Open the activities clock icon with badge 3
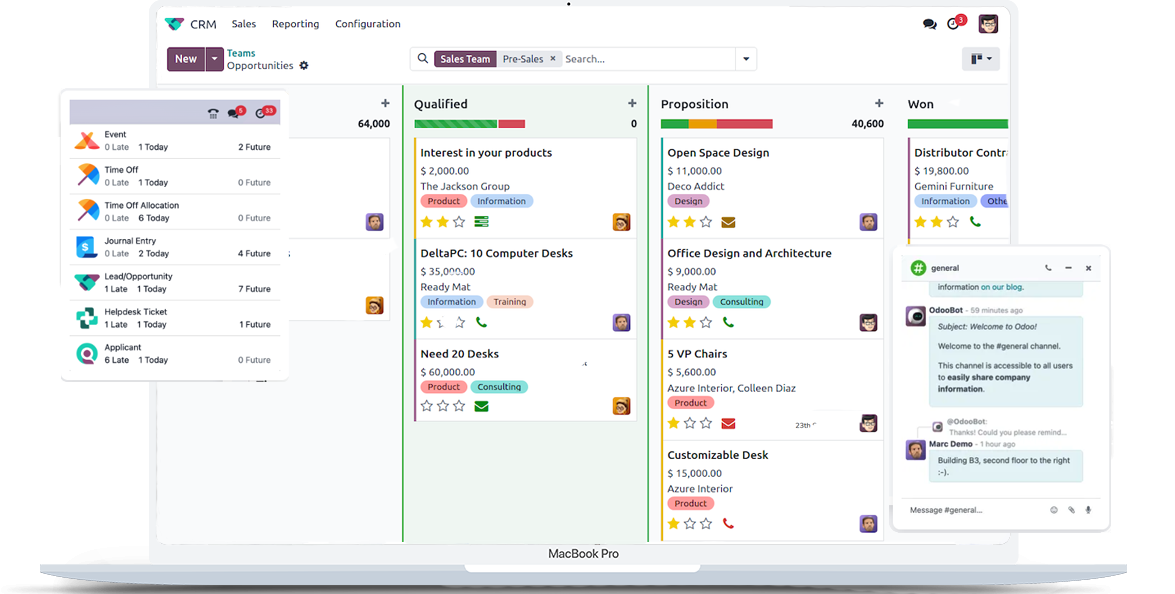Viewport: 1175px width, 594px height. click(x=953, y=24)
